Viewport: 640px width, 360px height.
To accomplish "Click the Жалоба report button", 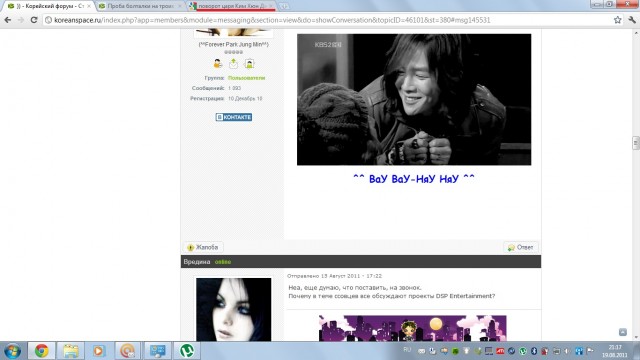I will 203,247.
